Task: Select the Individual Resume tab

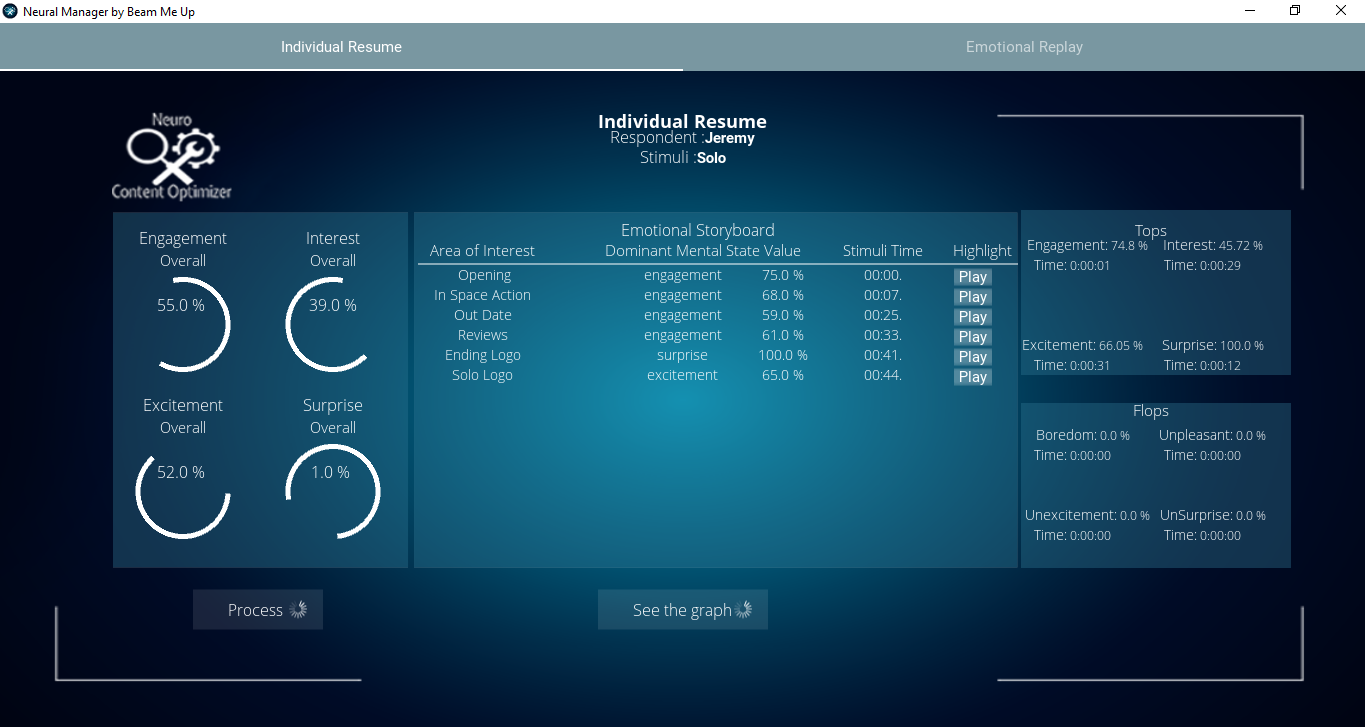Action: [341, 47]
